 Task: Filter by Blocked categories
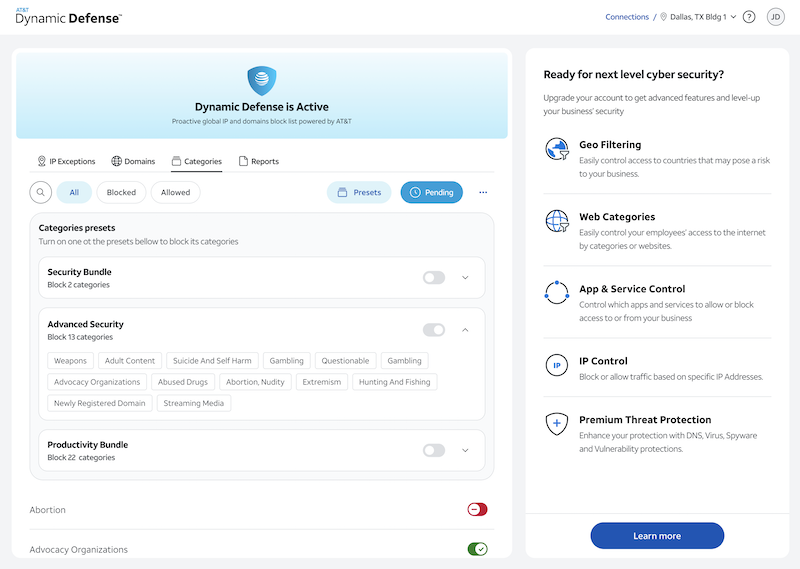point(121,192)
